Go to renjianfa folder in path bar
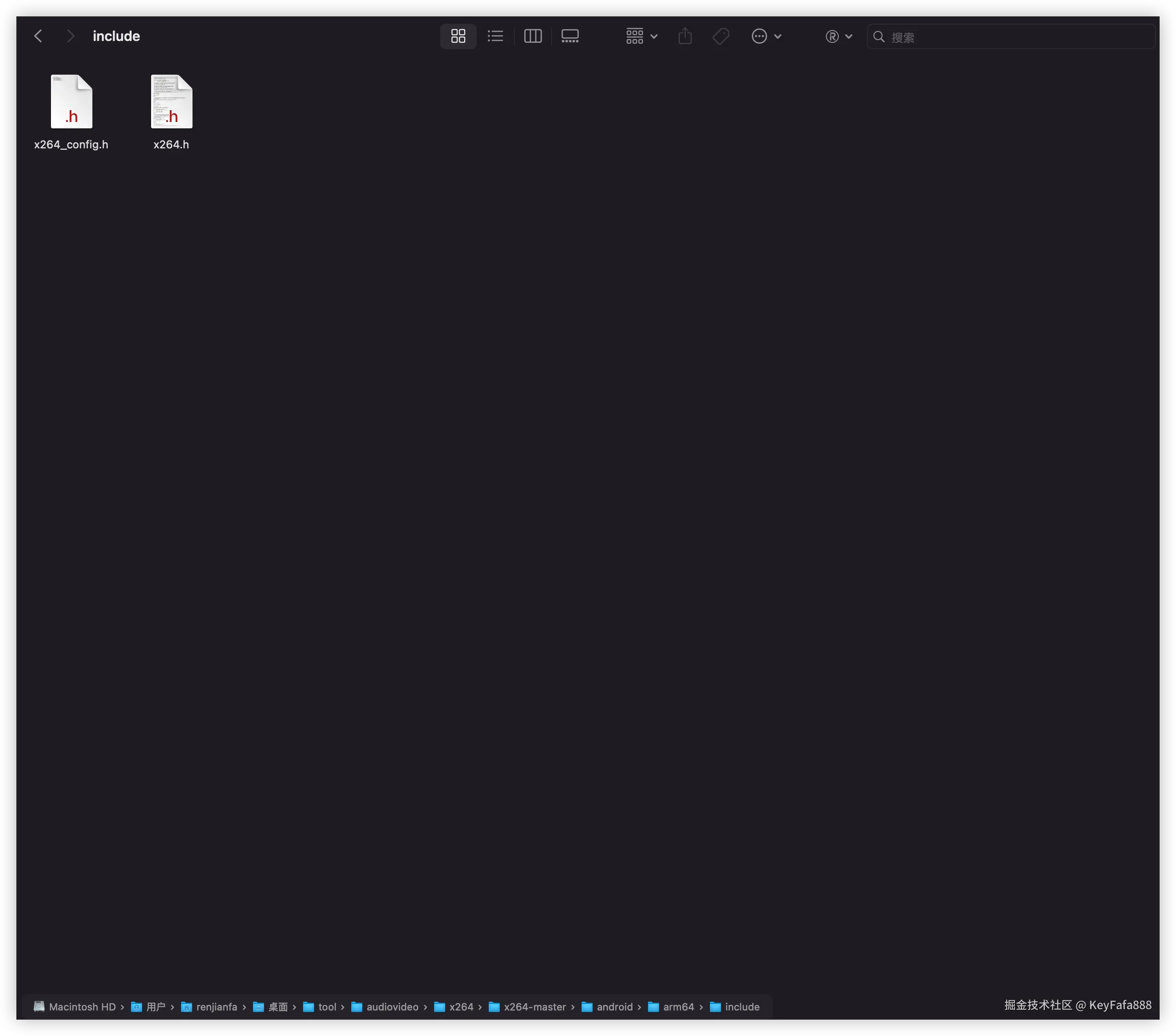This screenshot has height=1036, width=1176. (x=216, y=1007)
